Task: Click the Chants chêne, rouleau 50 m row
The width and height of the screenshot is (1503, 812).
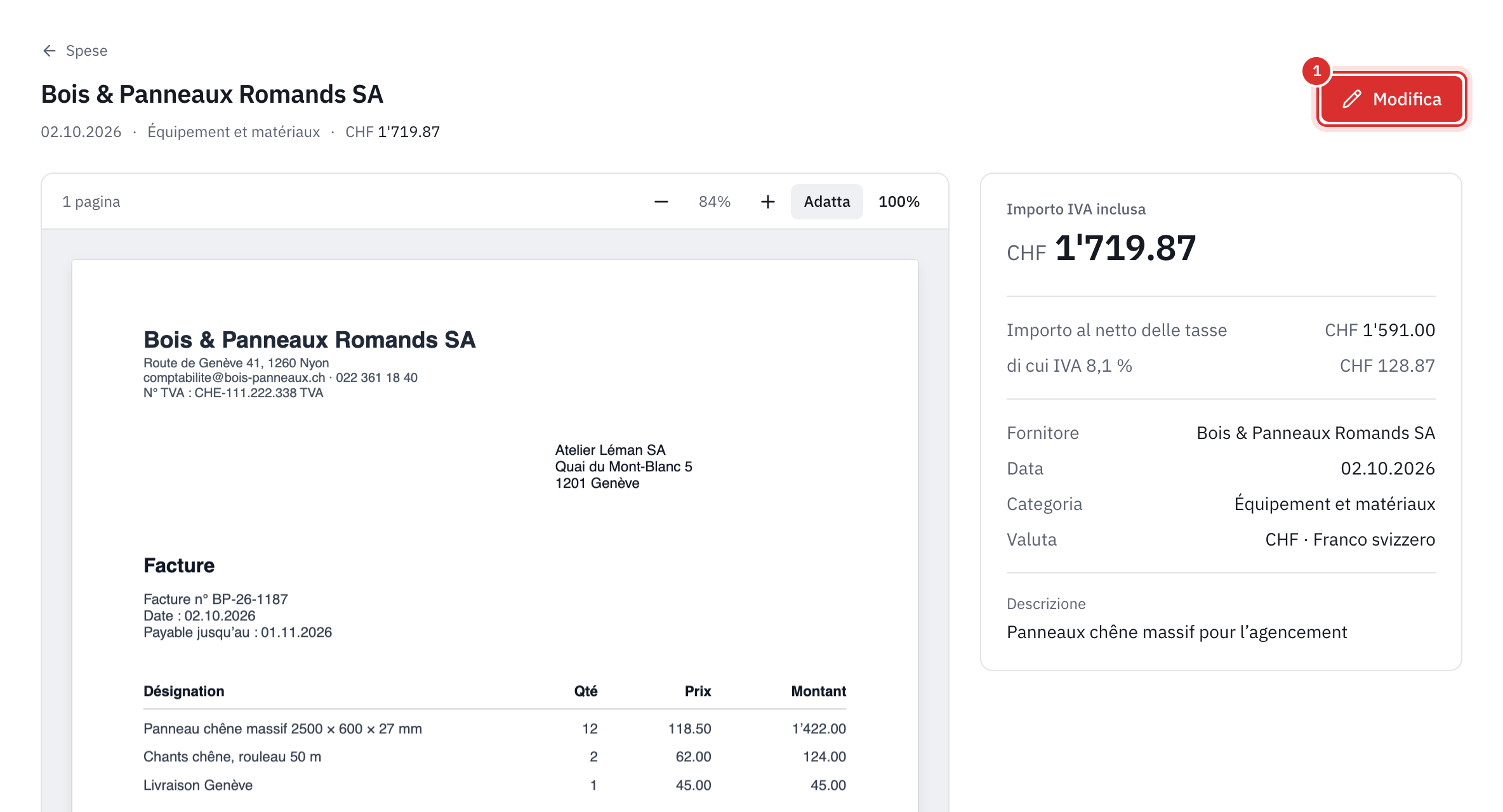Action: tap(495, 756)
